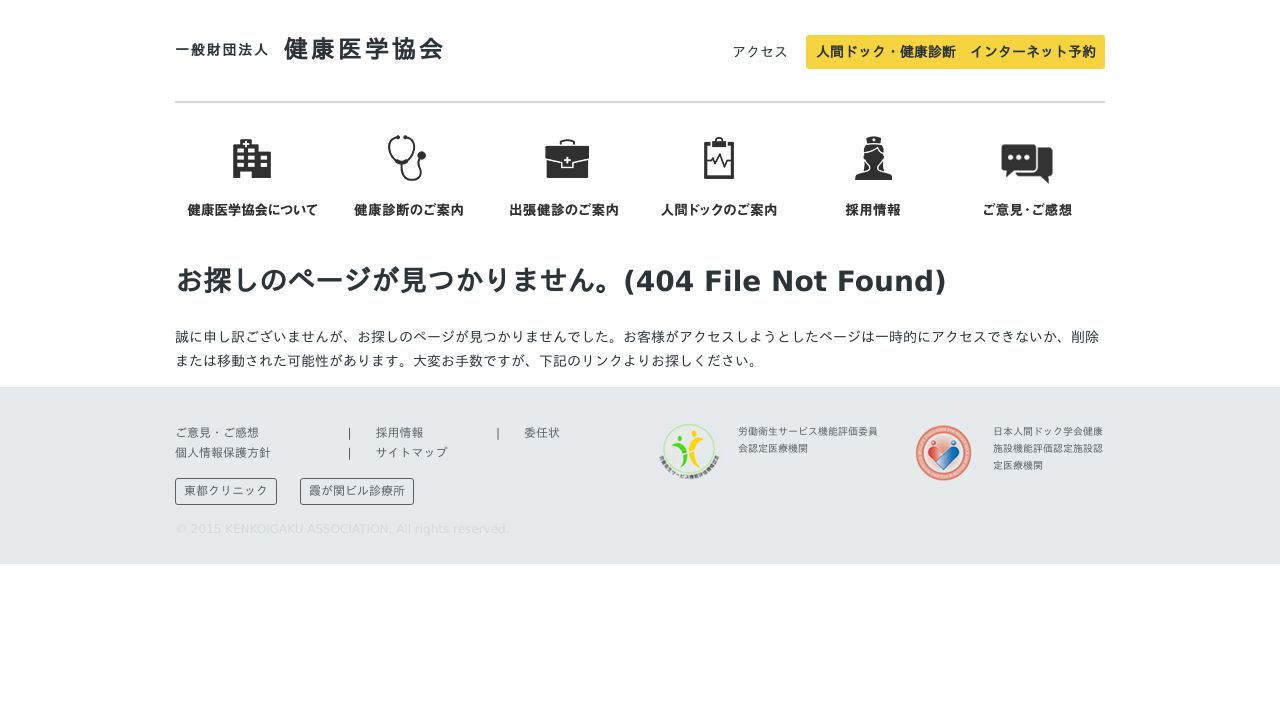1280x720 pixels.
Task: Select the 日本人間ドック学会 heart emblem logo
Action: click(x=943, y=452)
